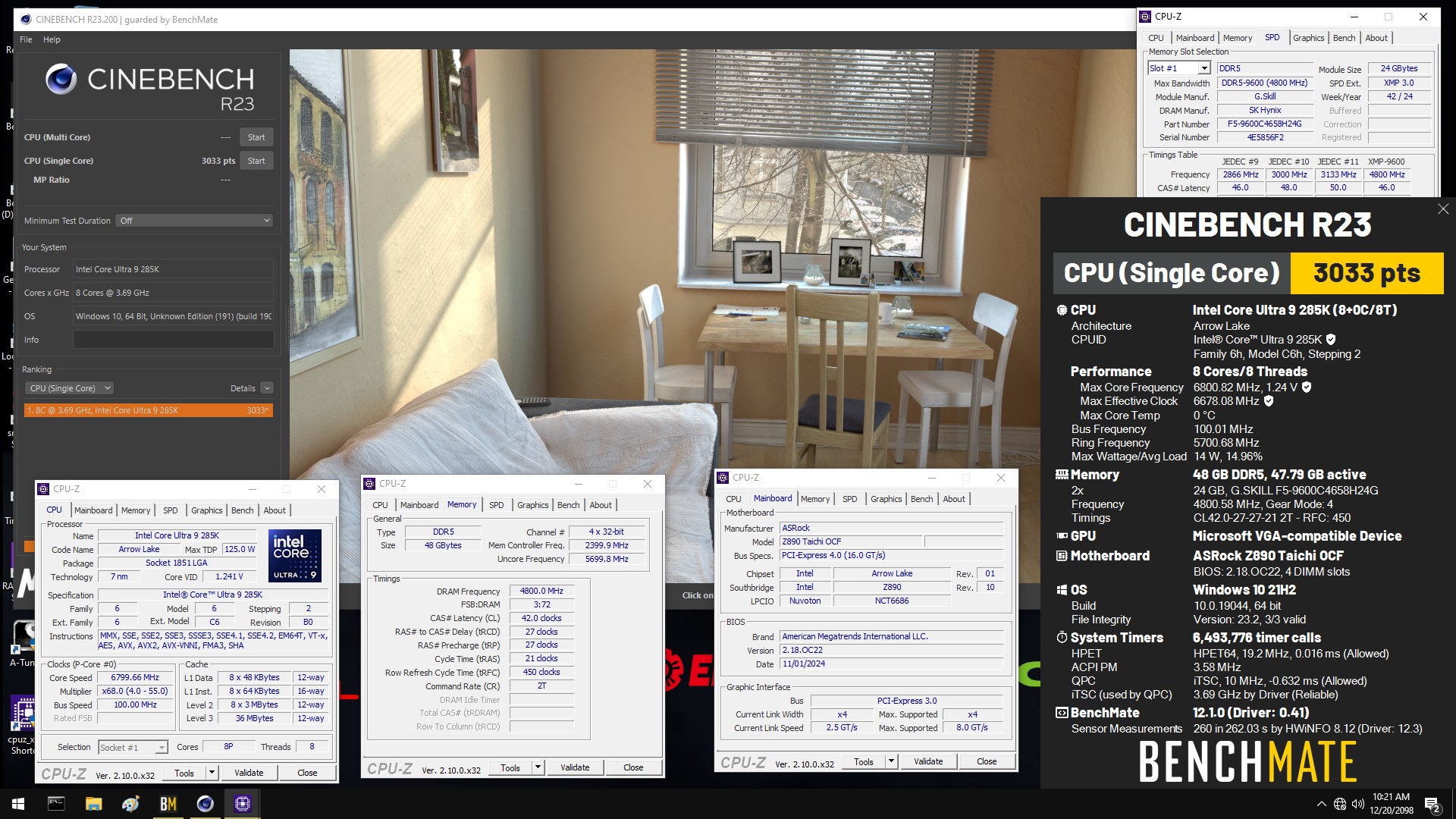Click the 3033 pts yellow score box
The height and width of the screenshot is (819, 1456).
point(1367,273)
